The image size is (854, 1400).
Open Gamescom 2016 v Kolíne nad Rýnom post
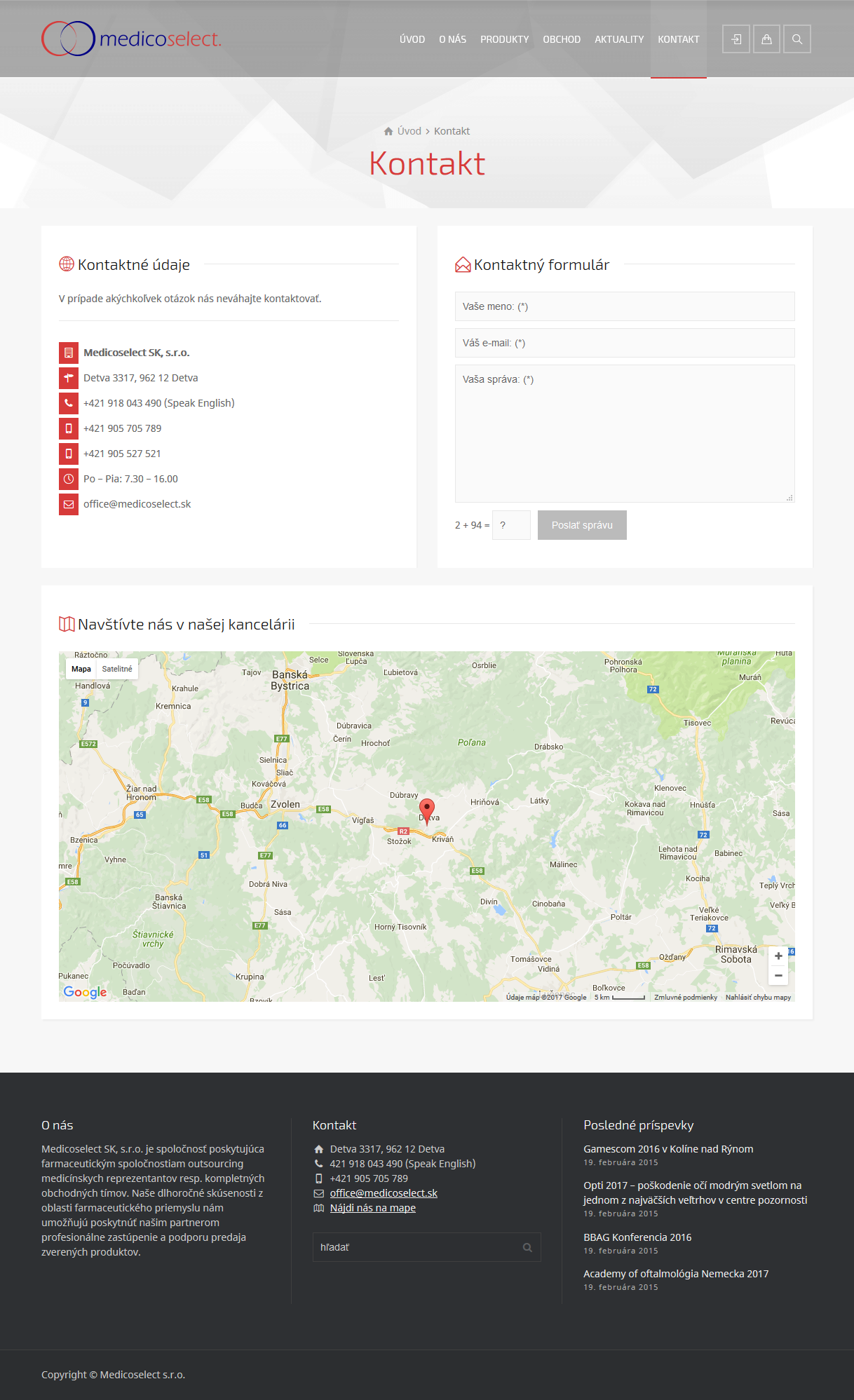point(668,1149)
